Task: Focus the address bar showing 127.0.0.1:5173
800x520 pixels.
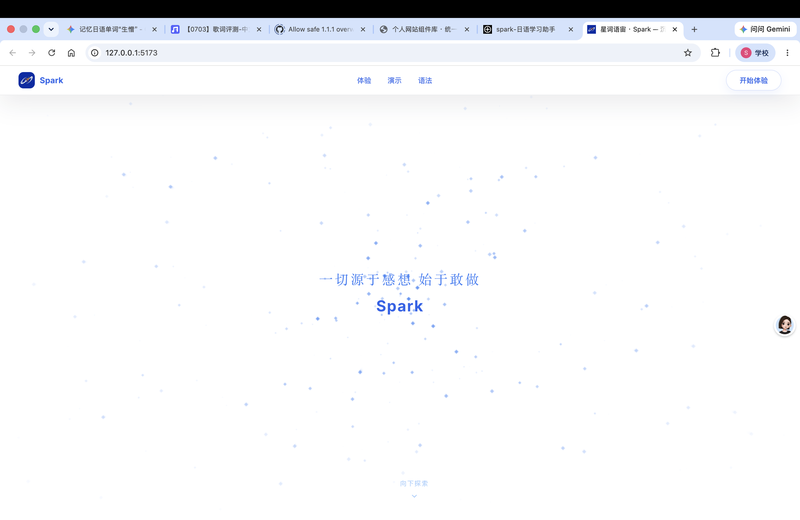Action: coord(393,53)
